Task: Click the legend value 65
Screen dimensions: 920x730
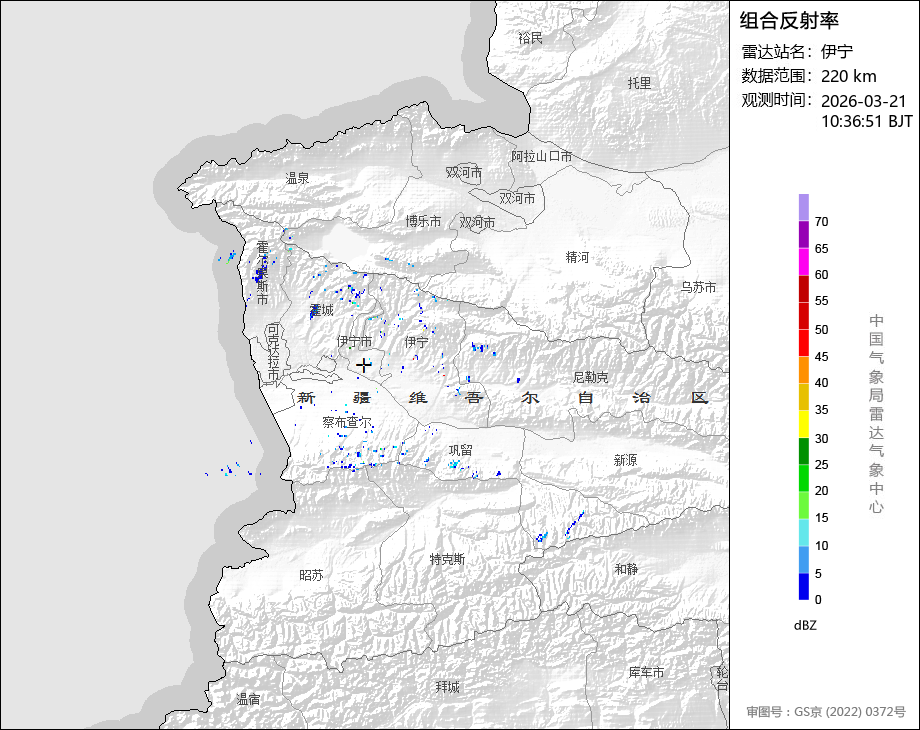Action: pyautogui.click(x=821, y=249)
